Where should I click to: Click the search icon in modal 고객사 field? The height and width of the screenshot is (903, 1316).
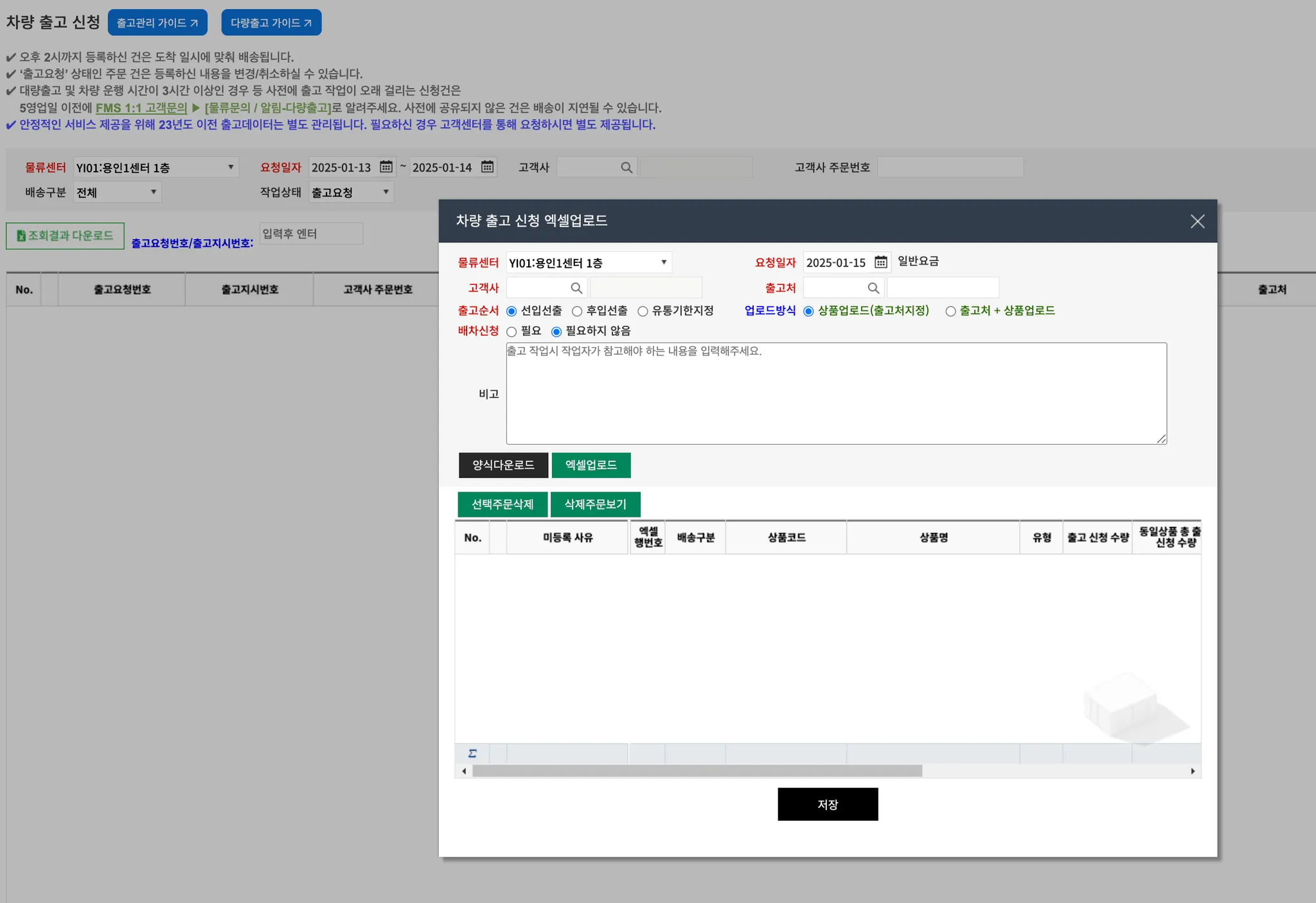576,288
